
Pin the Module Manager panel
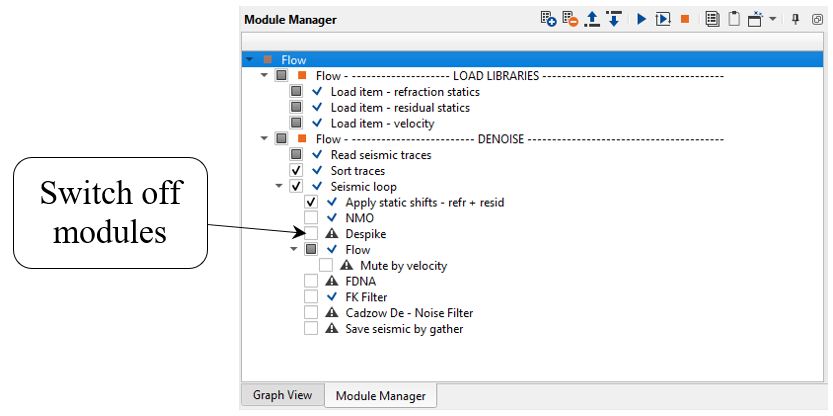tap(796, 19)
